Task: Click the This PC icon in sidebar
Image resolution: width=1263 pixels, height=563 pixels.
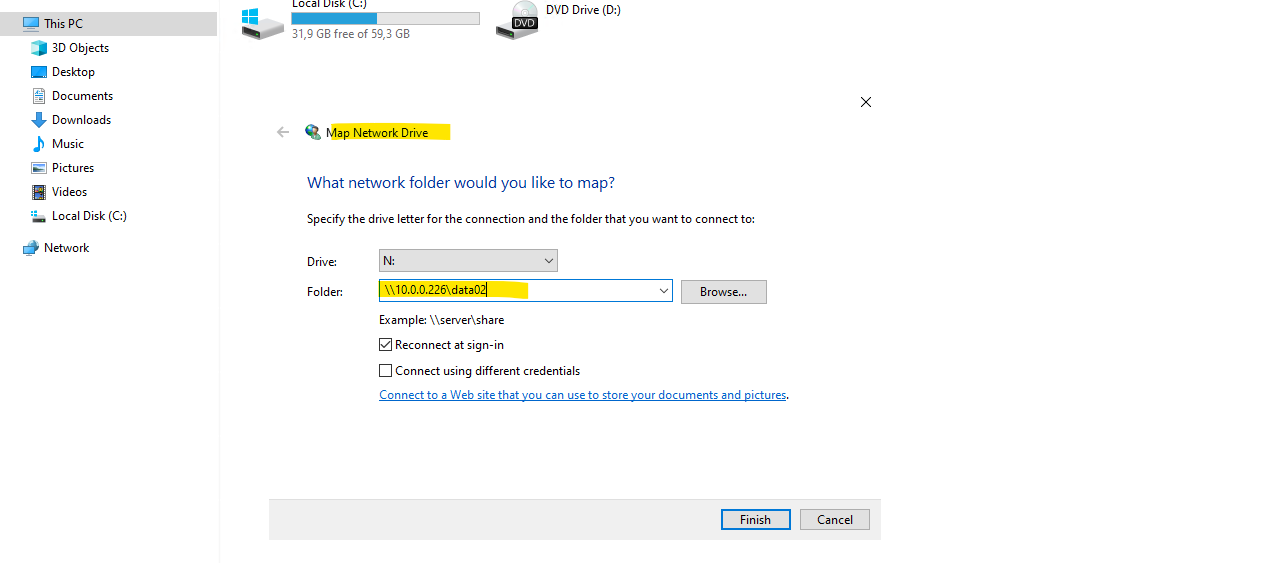Action: coord(31,24)
